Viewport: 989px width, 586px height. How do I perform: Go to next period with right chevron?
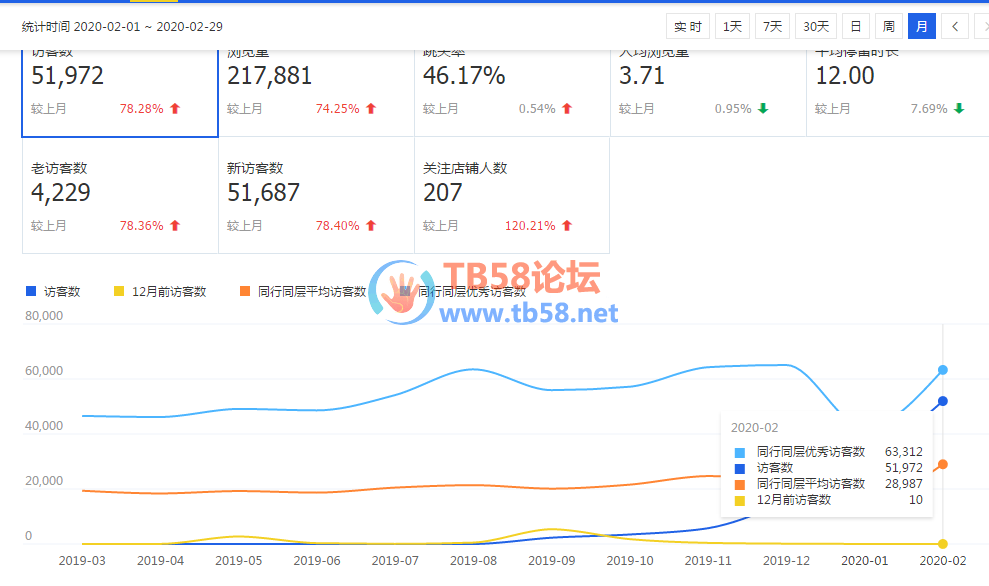pos(982,27)
